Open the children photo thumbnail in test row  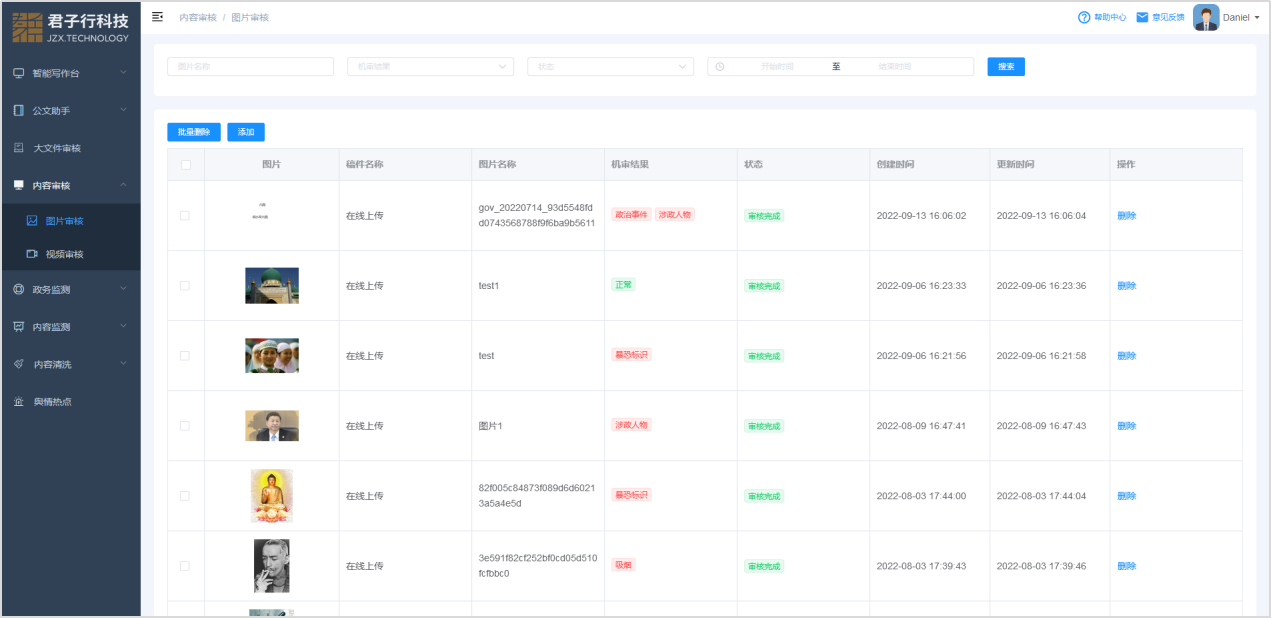tap(272, 355)
